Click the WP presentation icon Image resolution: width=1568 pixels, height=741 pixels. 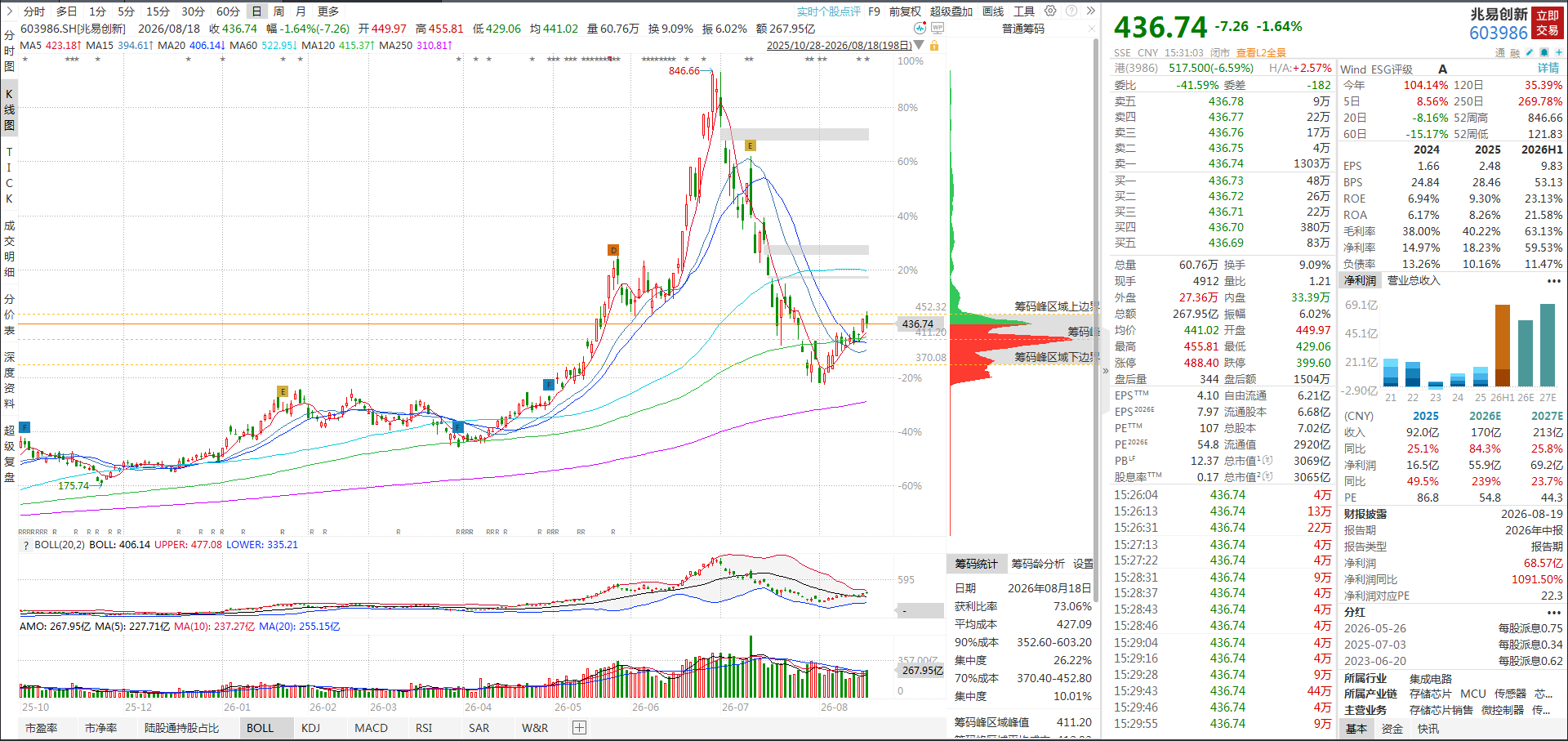(938, 28)
